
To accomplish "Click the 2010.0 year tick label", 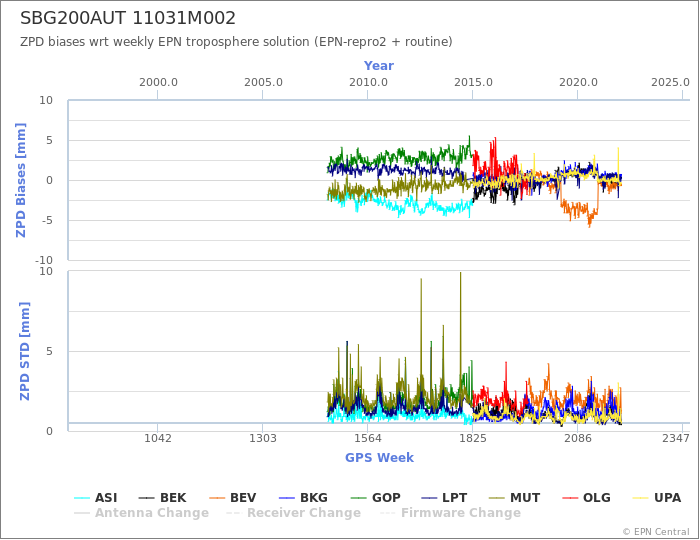I will (x=368, y=83).
